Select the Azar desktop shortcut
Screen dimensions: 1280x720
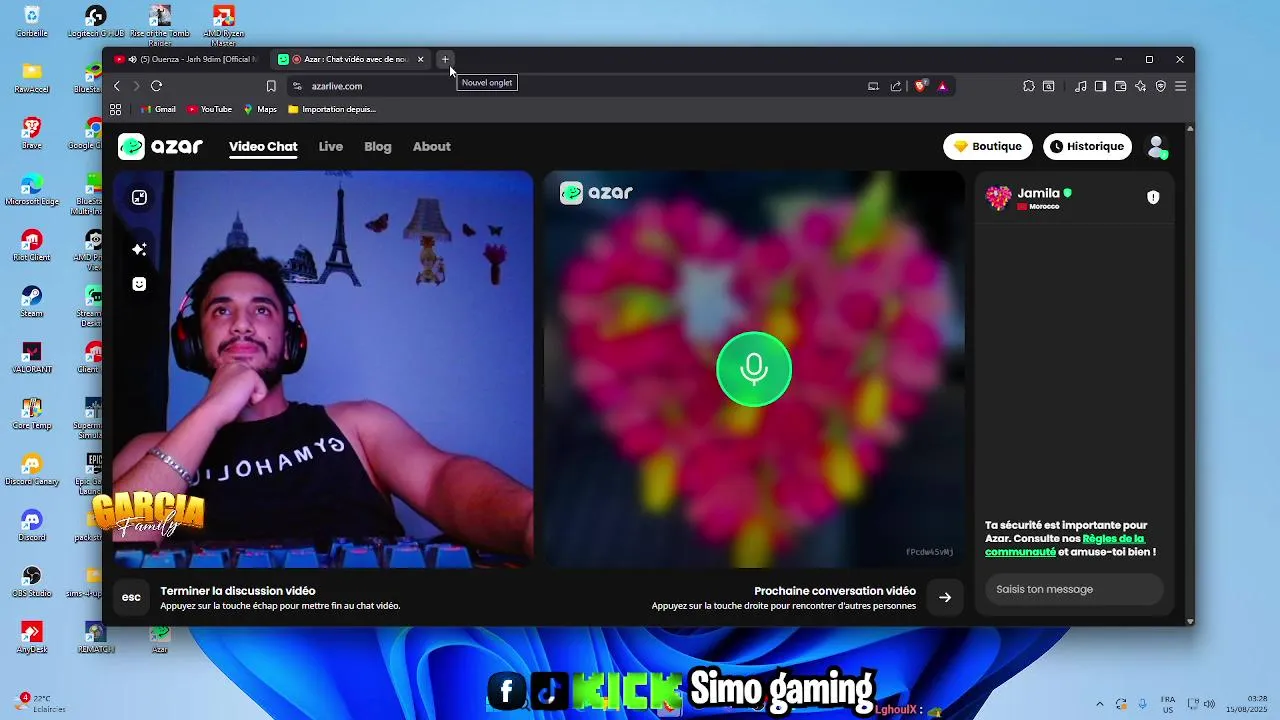(159, 637)
